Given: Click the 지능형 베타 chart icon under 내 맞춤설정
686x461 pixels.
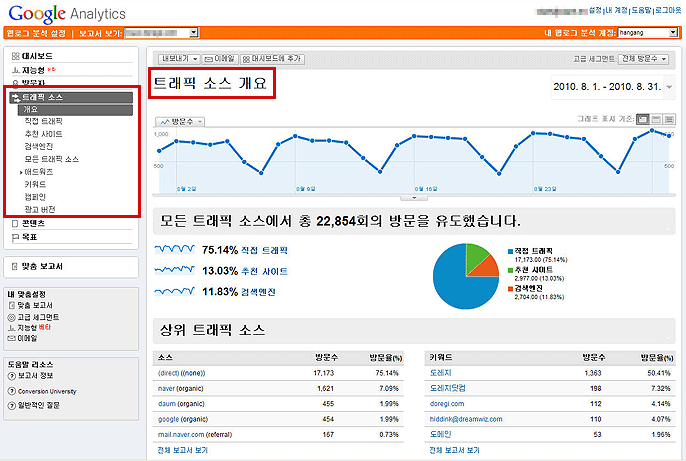Looking at the screenshot, I should pos(11,328).
